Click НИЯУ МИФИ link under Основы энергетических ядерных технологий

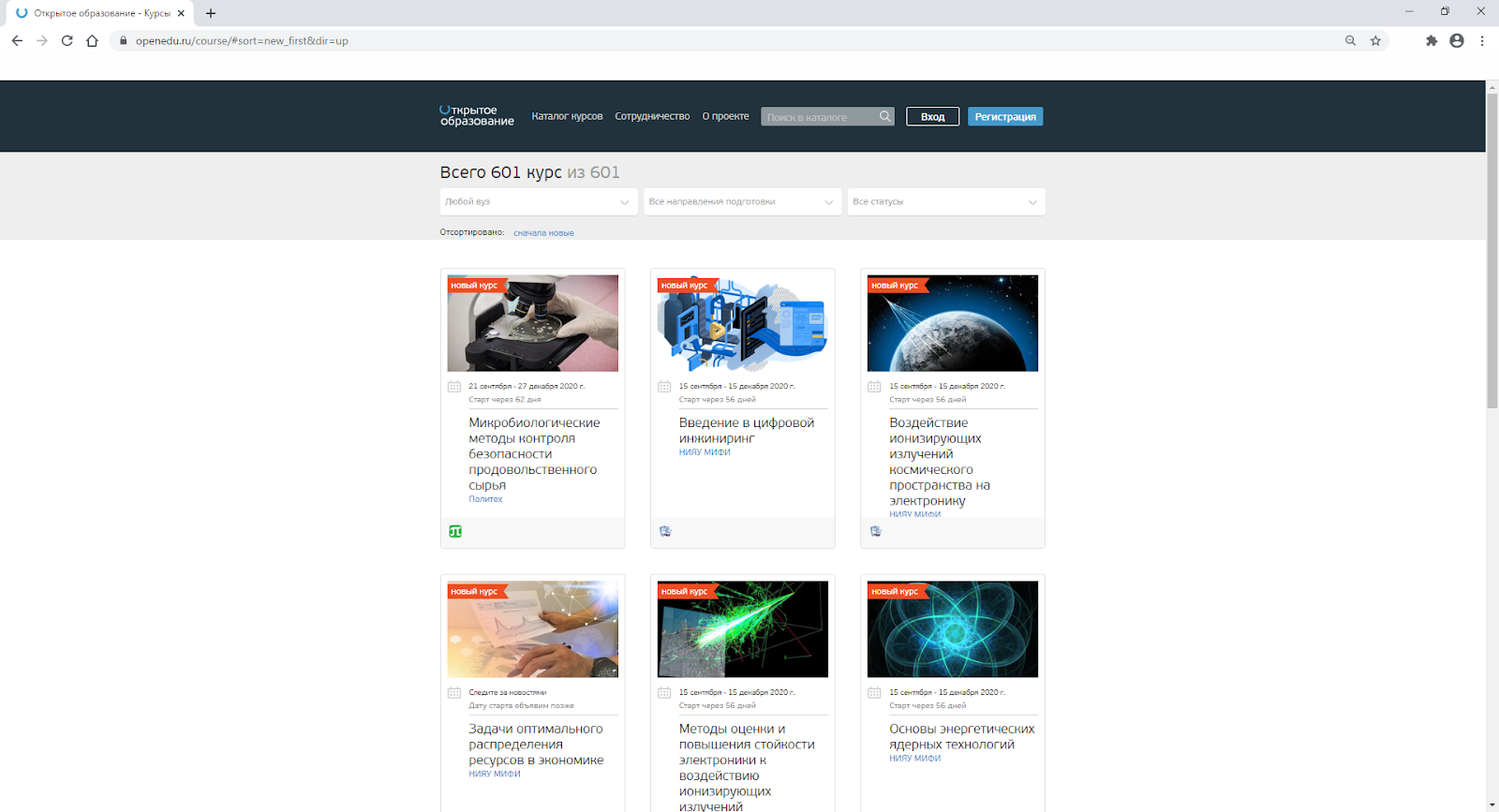[915, 759]
